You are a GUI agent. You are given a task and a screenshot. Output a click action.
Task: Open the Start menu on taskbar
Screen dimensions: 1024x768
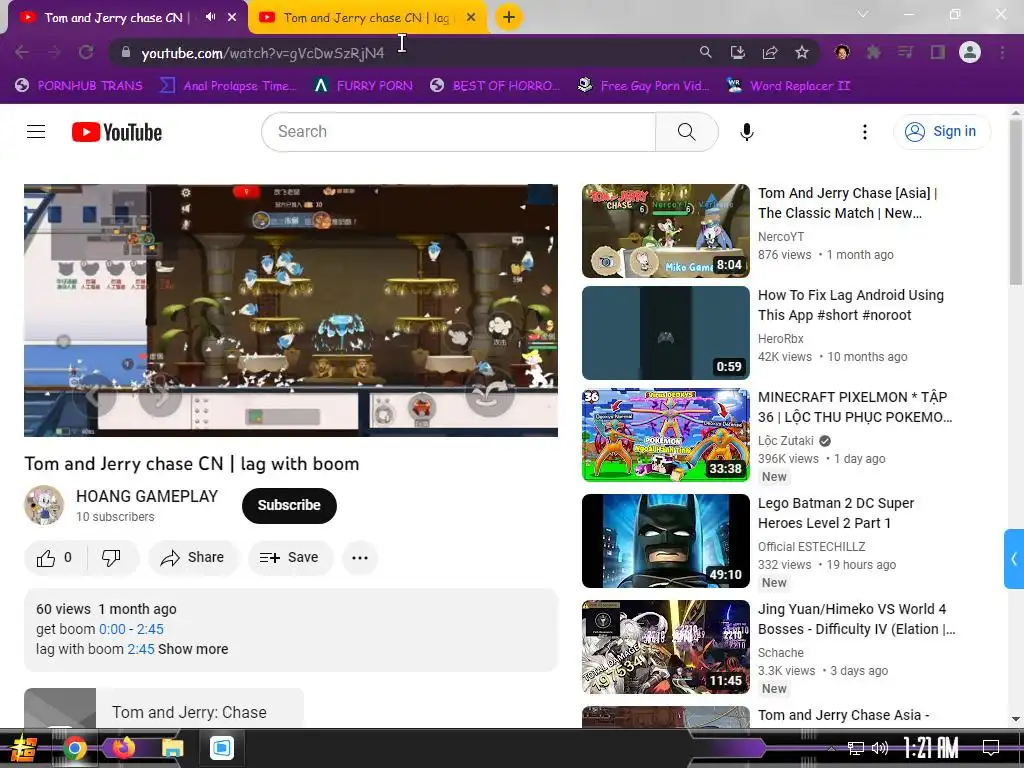pyautogui.click(x=24, y=748)
